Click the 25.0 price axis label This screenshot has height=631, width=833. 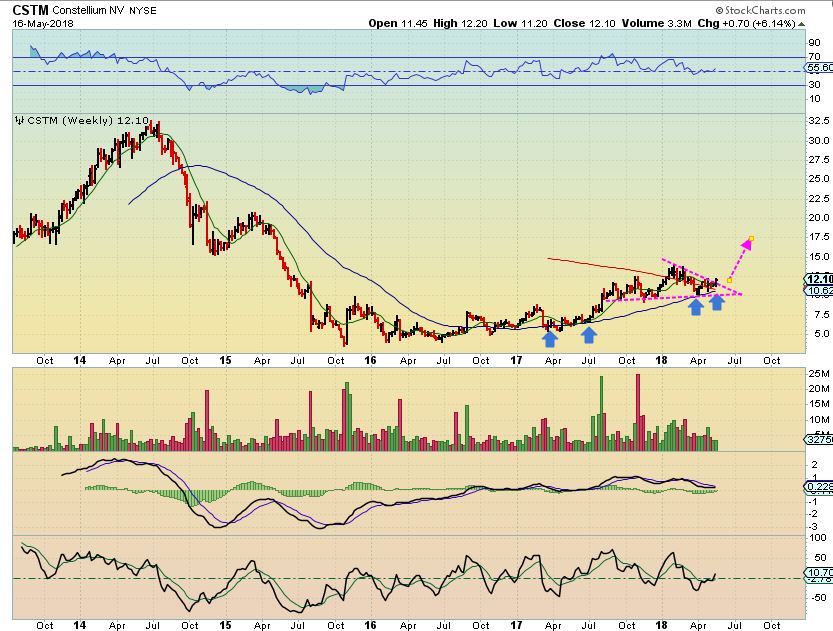[819, 179]
